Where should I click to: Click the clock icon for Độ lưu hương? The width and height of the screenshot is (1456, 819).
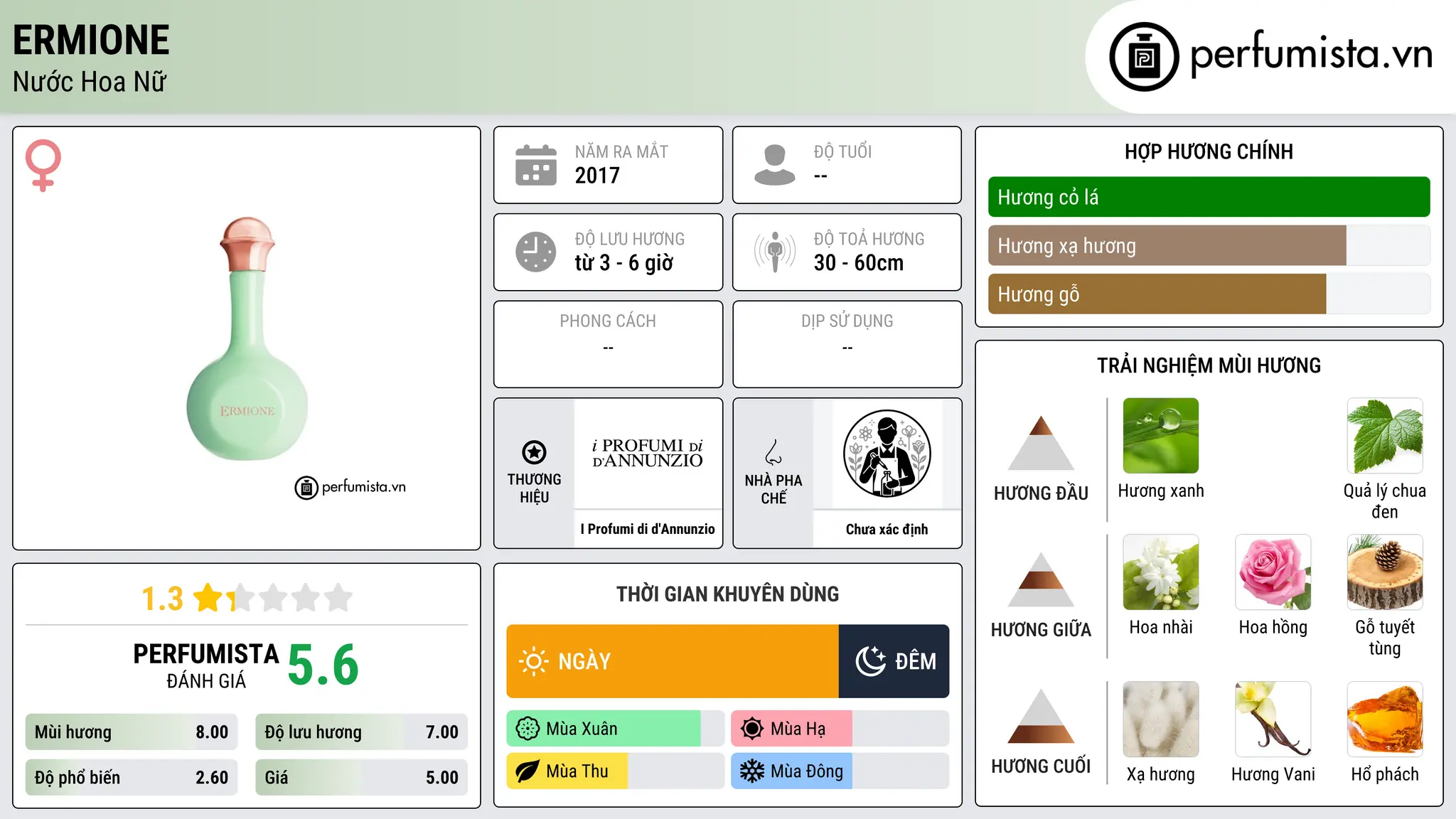click(536, 252)
